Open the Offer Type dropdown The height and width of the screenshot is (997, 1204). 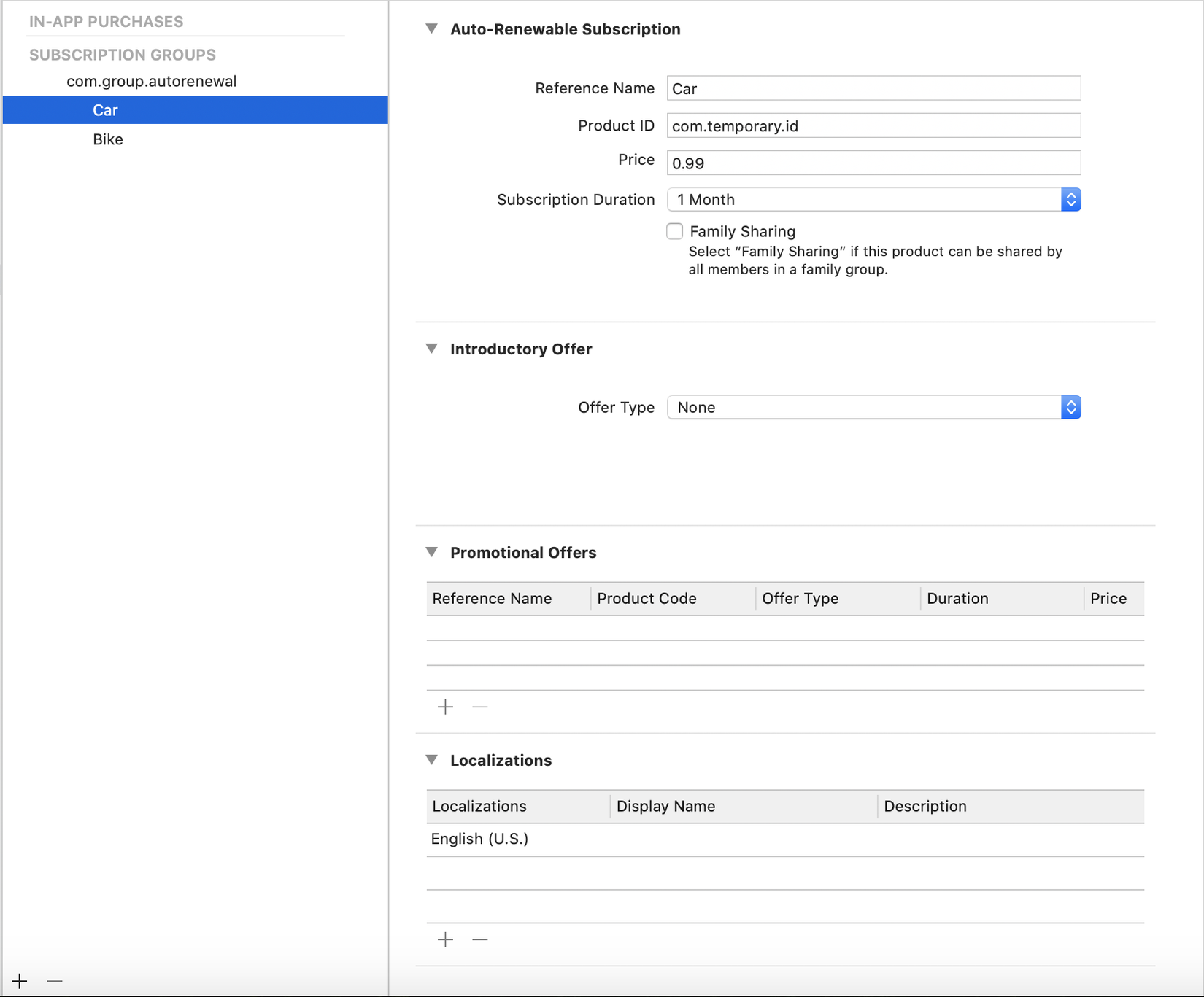tap(873, 407)
